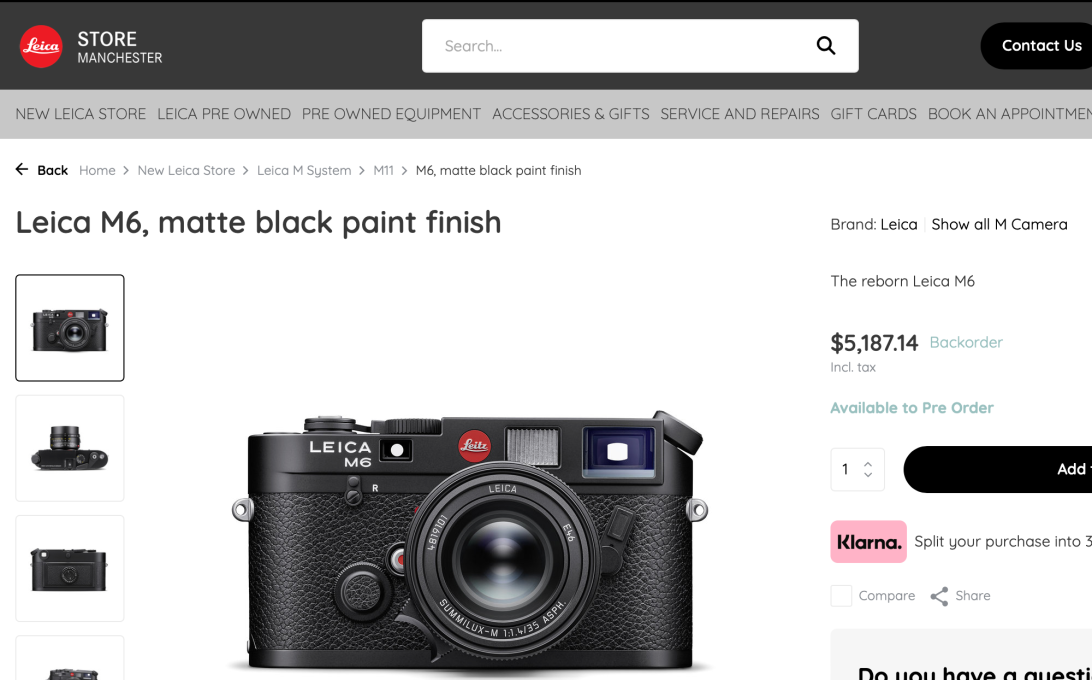
Task: Open the Service and Repairs menu
Action: point(740,114)
